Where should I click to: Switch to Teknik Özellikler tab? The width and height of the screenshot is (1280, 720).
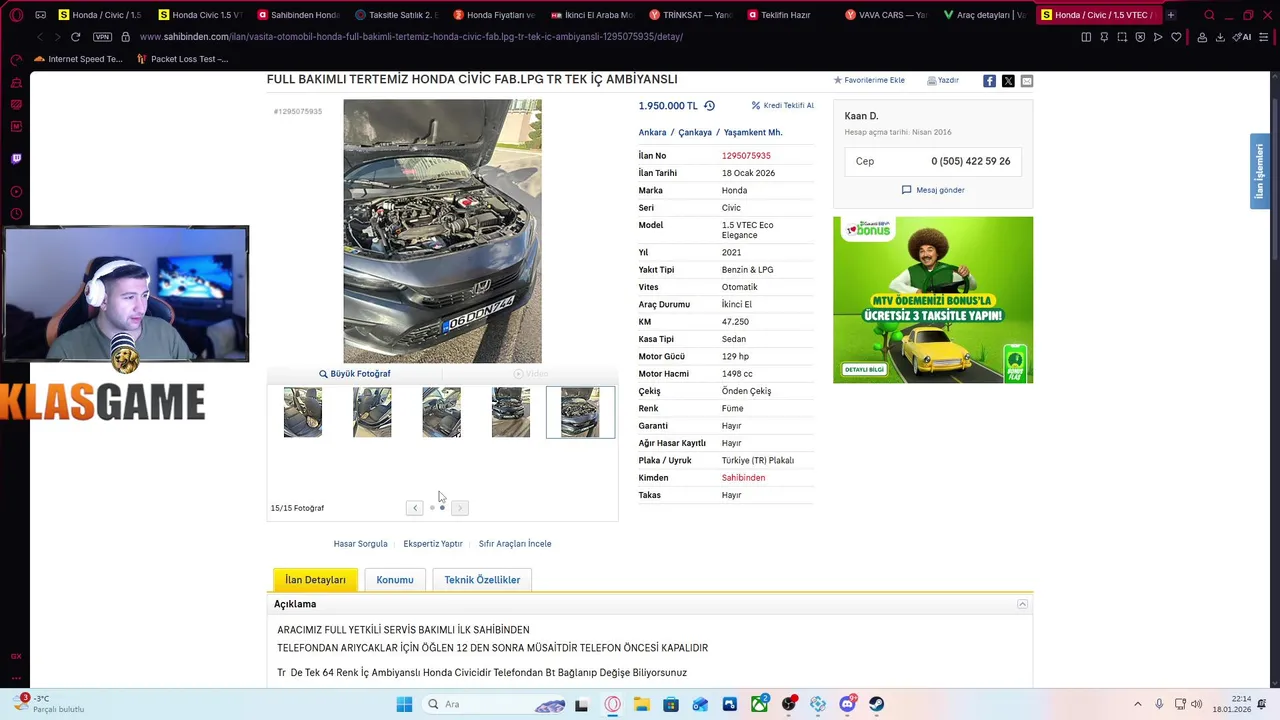pyautogui.click(x=482, y=580)
